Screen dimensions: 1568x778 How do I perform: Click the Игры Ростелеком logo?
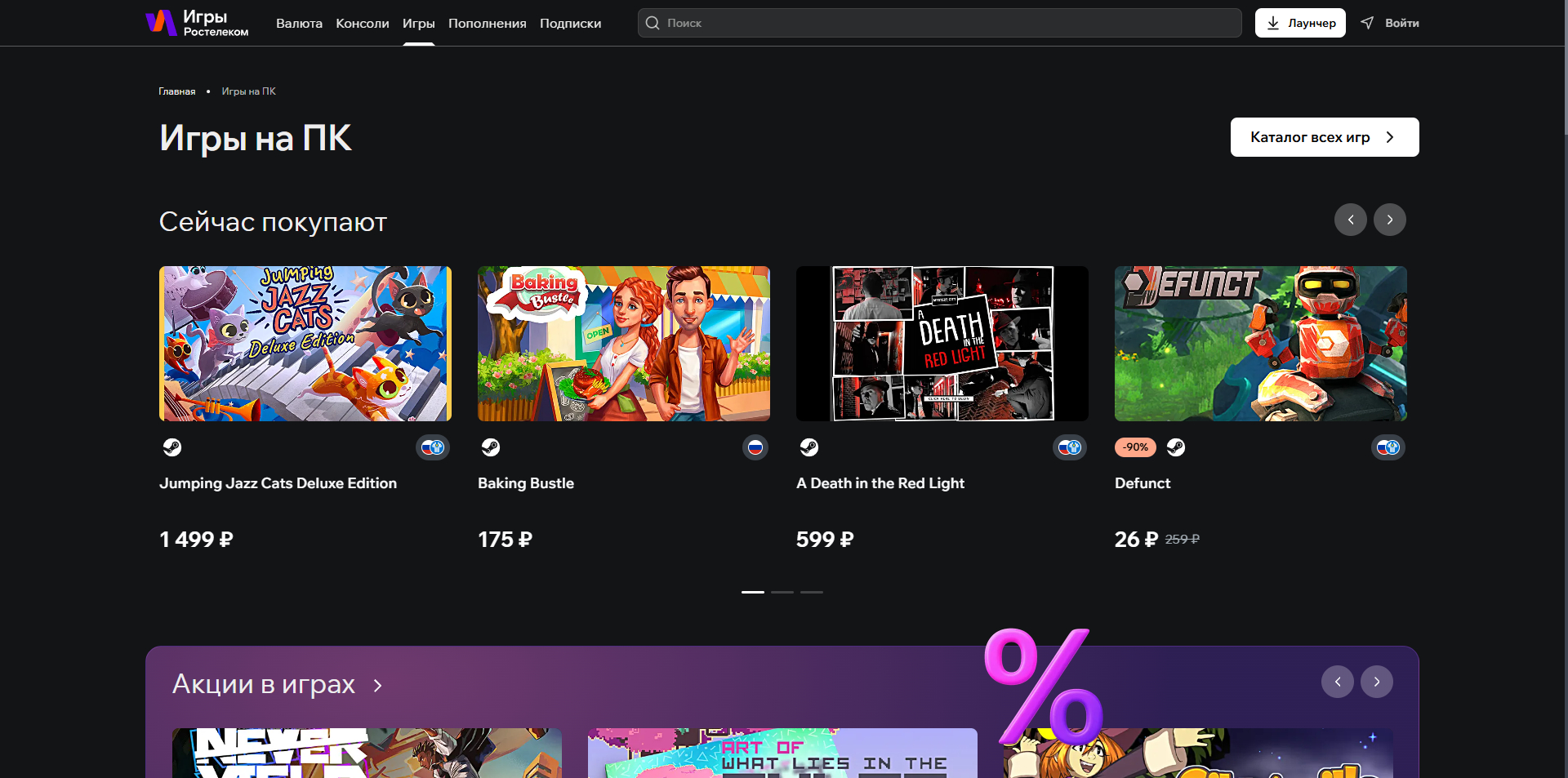(x=197, y=23)
